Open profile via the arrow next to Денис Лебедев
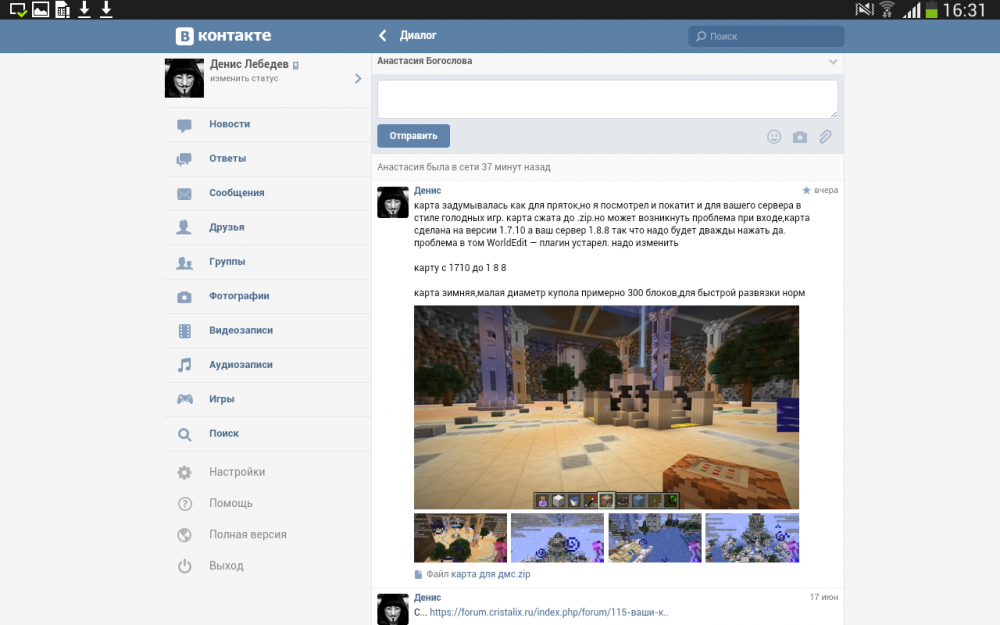 (357, 78)
